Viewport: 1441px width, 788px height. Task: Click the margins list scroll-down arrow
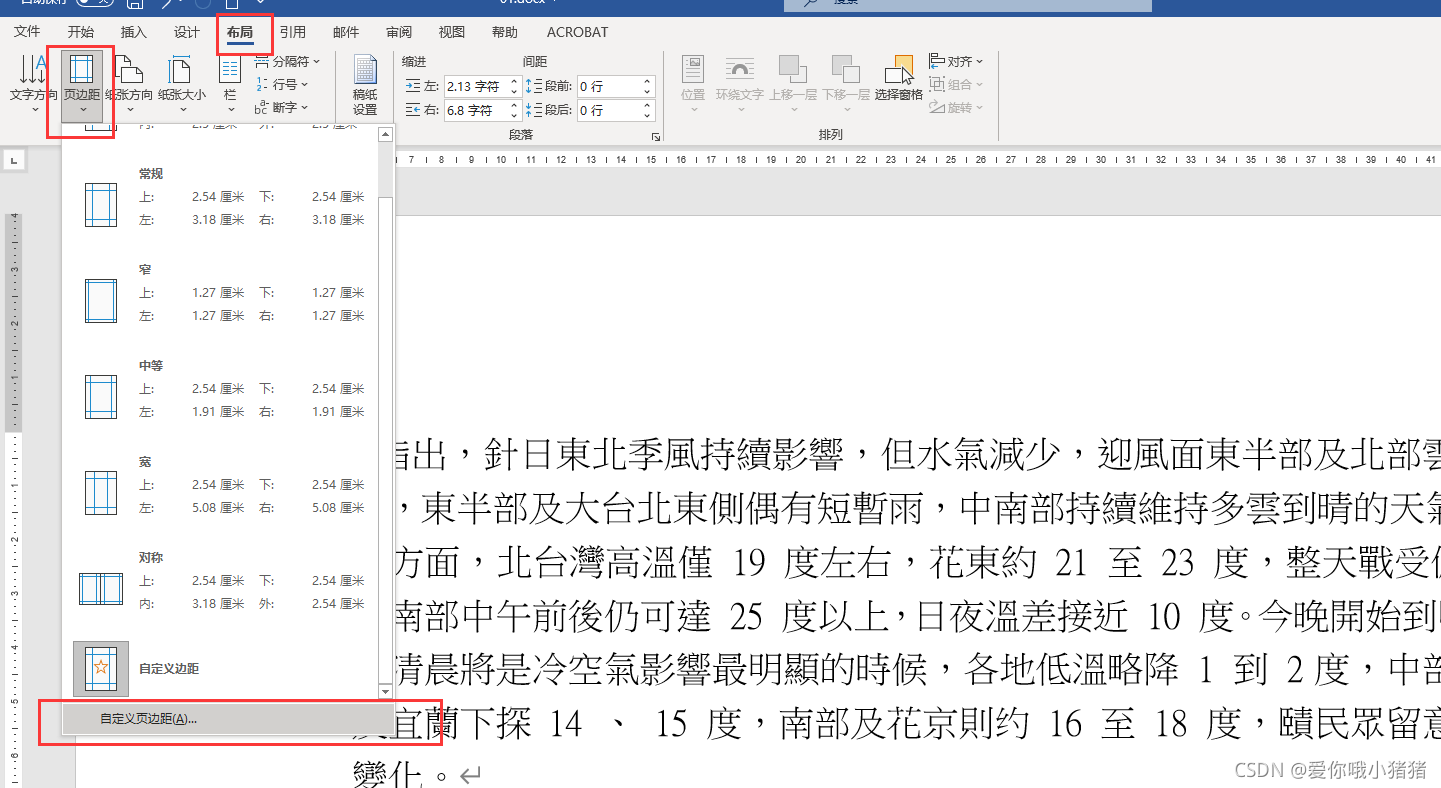[385, 692]
